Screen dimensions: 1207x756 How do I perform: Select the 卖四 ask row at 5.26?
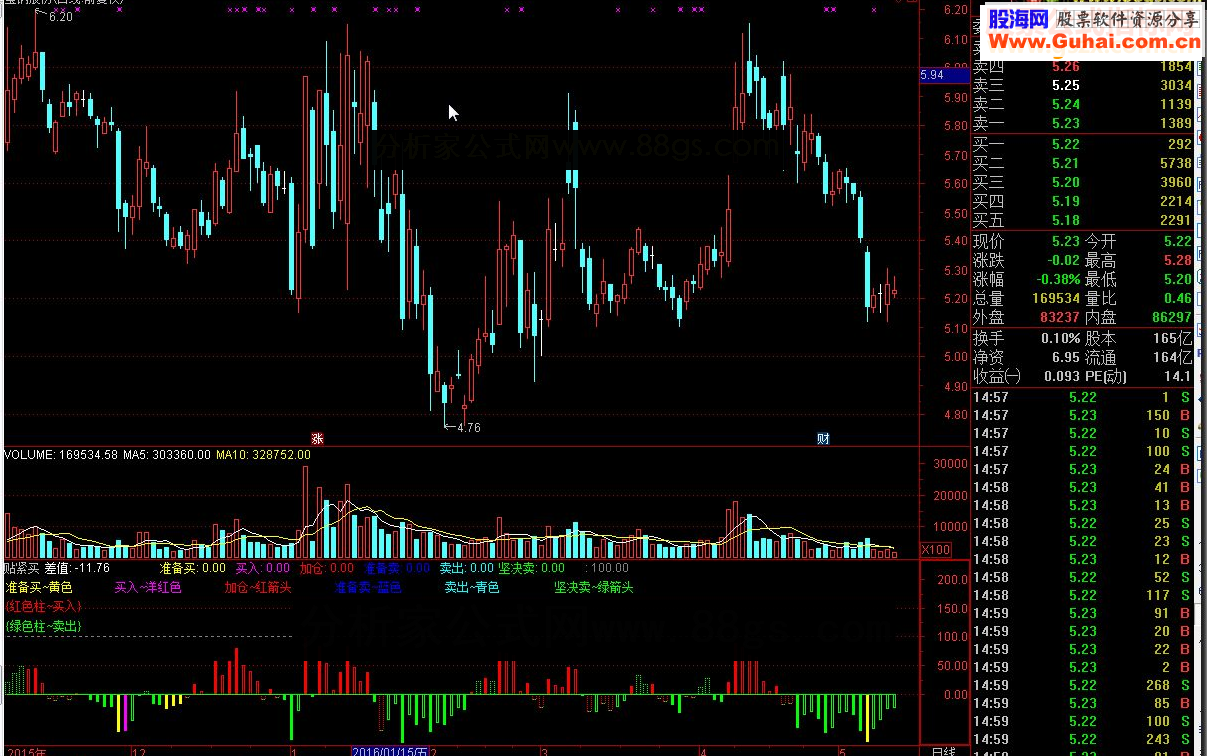tap(1083, 67)
